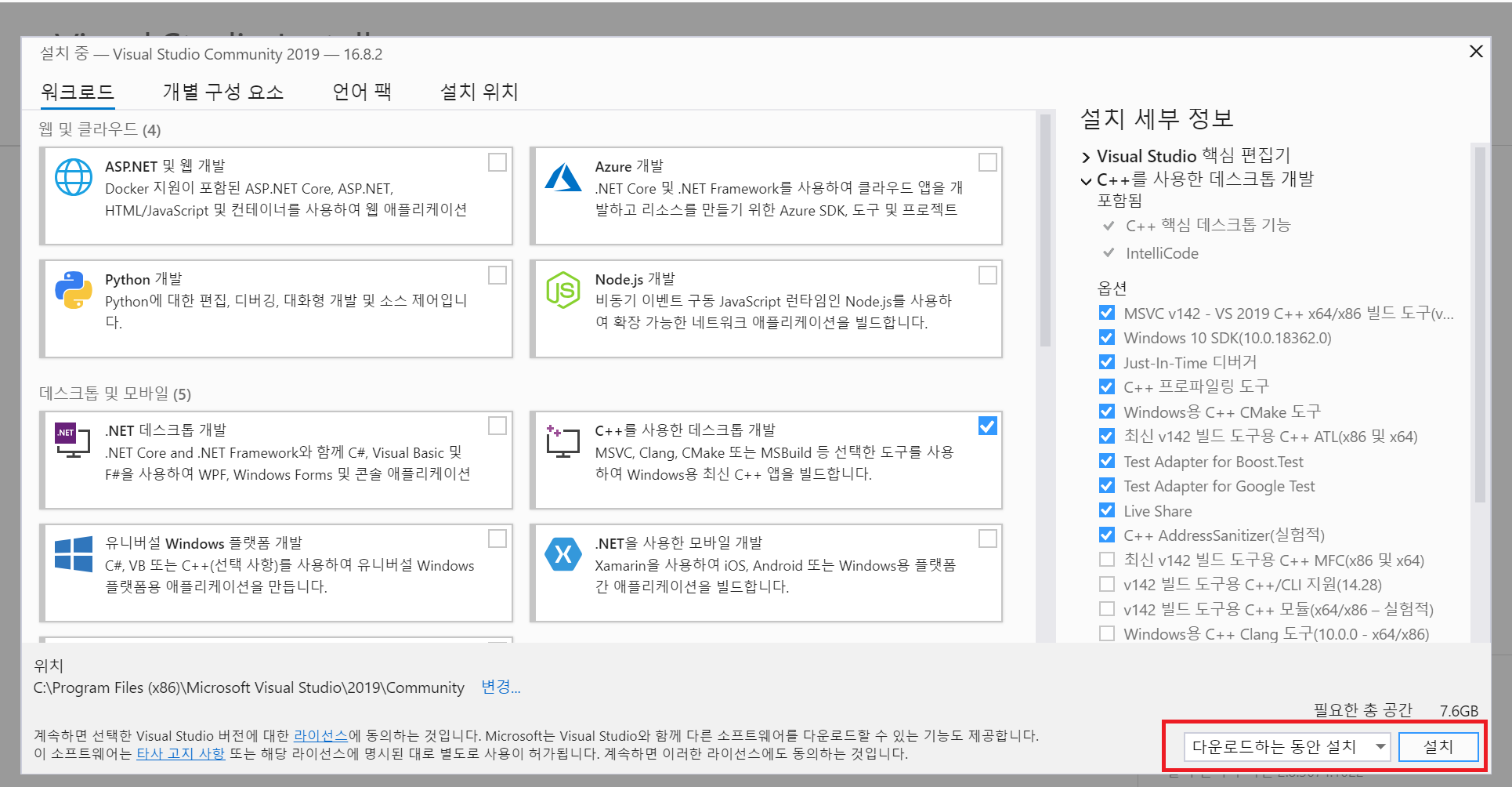Screen dimensions: 1512x787
Task: Click the workloads list vertical scrollbar
Action: (1044, 231)
